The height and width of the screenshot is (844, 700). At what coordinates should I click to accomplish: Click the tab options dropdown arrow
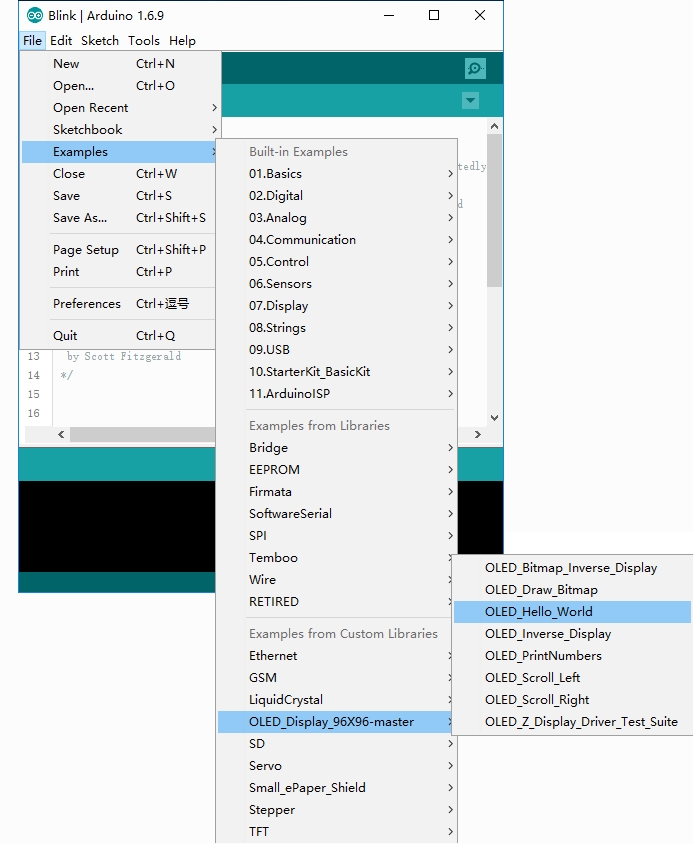(x=470, y=101)
